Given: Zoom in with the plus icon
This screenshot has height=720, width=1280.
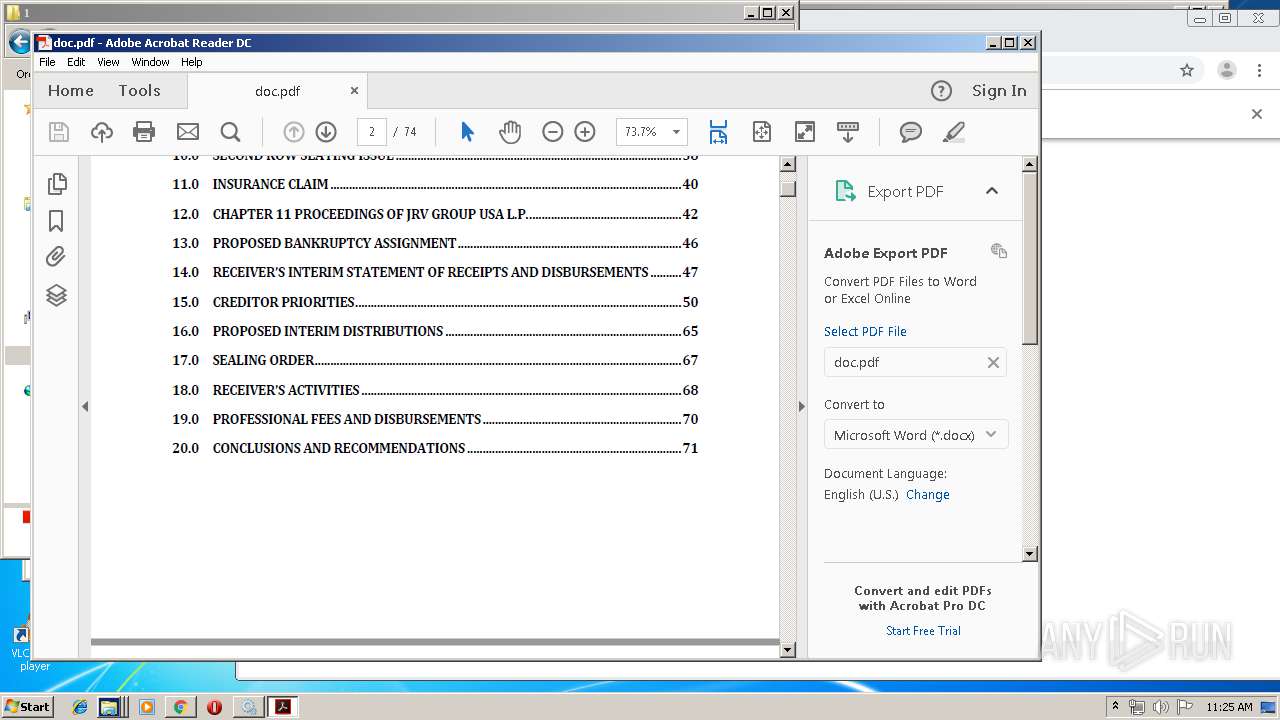Looking at the screenshot, I should pyautogui.click(x=585, y=132).
